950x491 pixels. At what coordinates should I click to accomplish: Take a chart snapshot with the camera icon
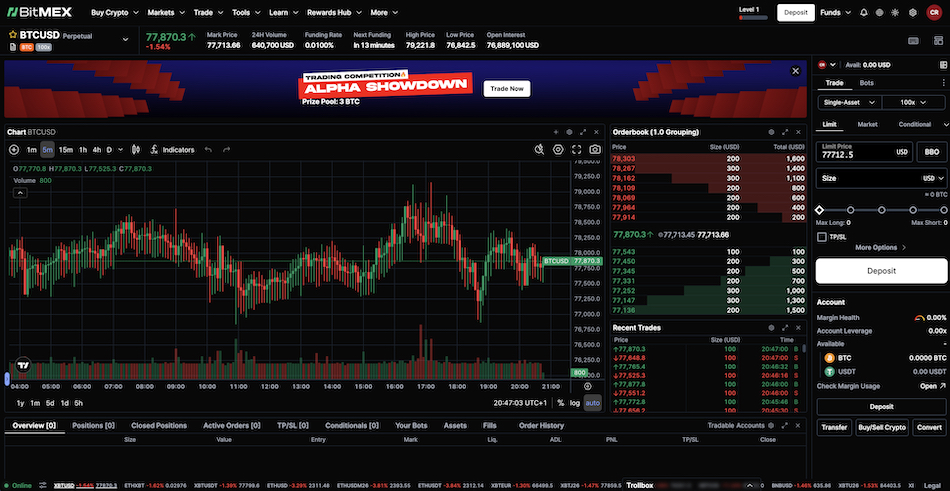pos(595,150)
